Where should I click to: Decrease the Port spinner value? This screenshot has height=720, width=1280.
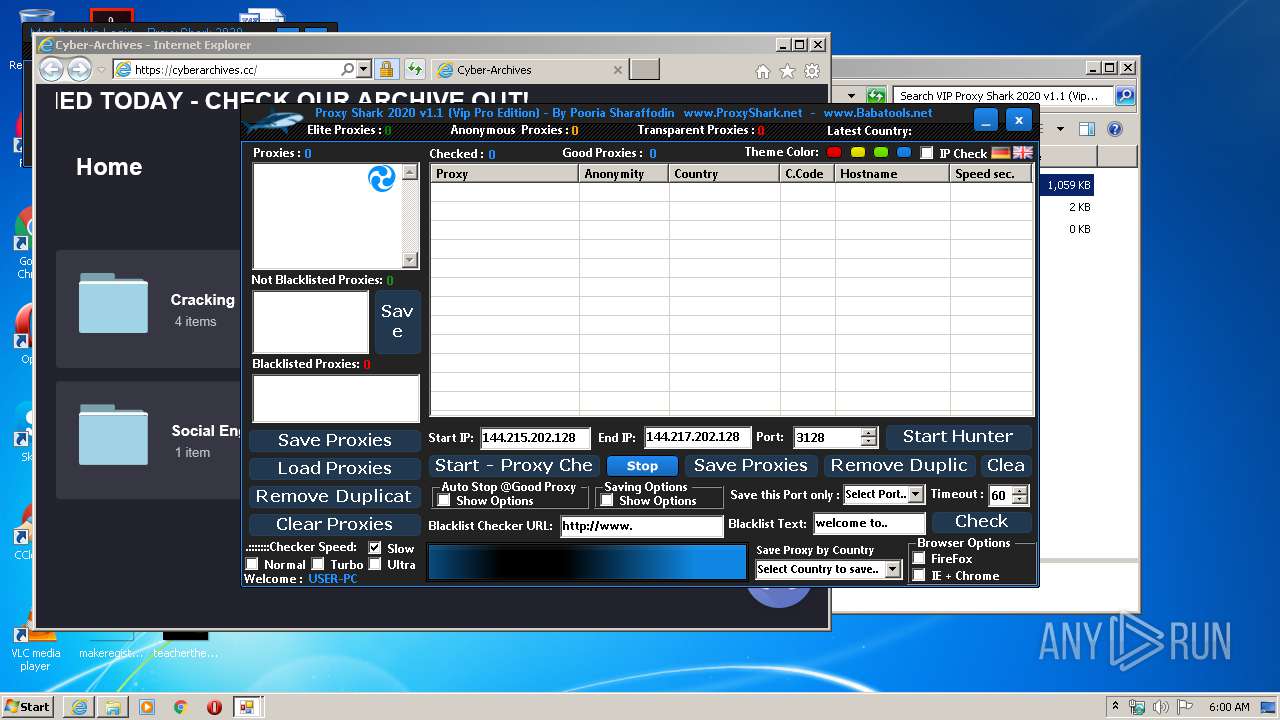[868, 442]
